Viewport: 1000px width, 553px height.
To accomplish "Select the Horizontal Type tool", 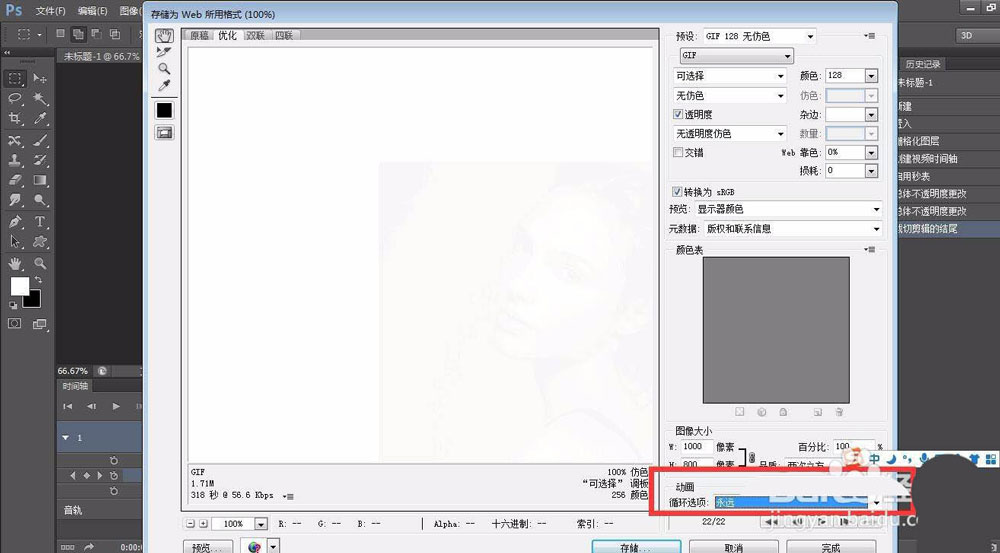I will 40,221.
